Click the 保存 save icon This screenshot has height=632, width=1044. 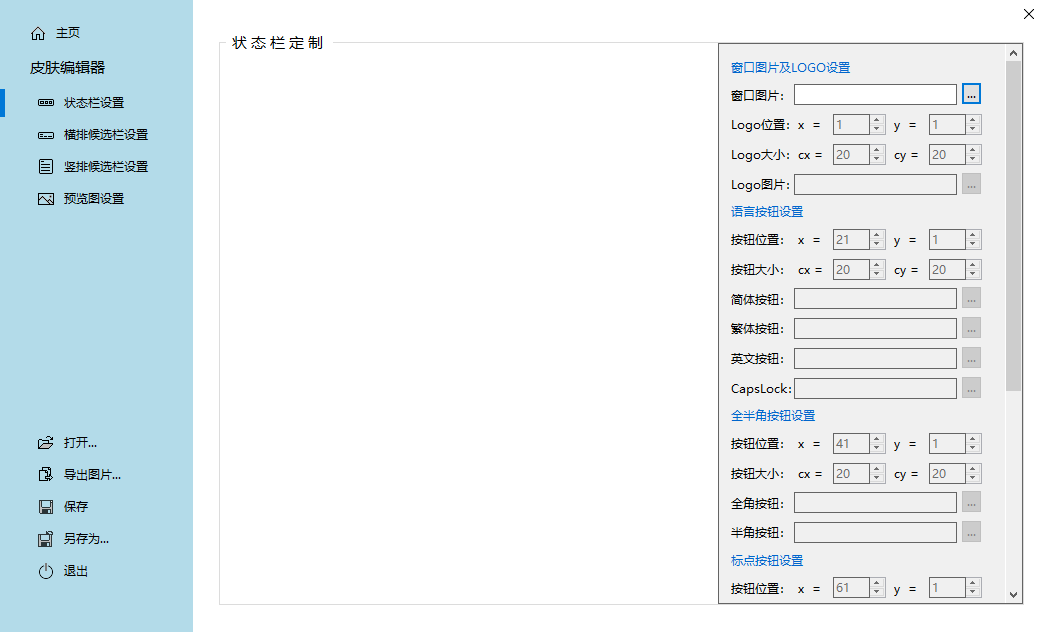click(x=46, y=506)
